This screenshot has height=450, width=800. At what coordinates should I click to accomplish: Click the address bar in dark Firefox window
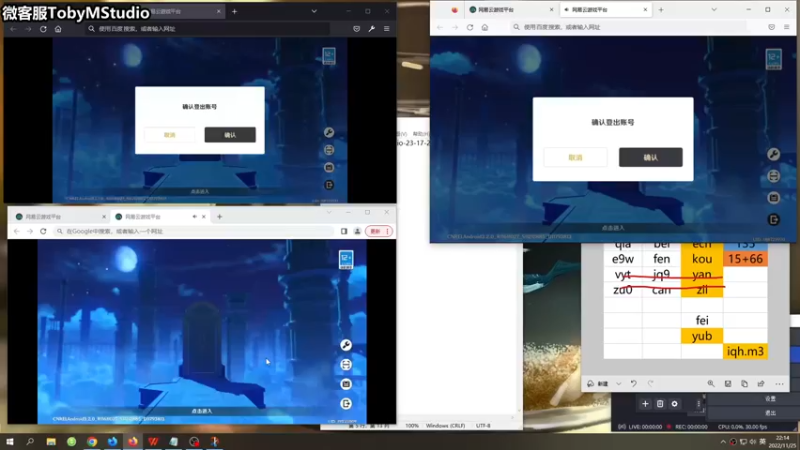point(208,29)
